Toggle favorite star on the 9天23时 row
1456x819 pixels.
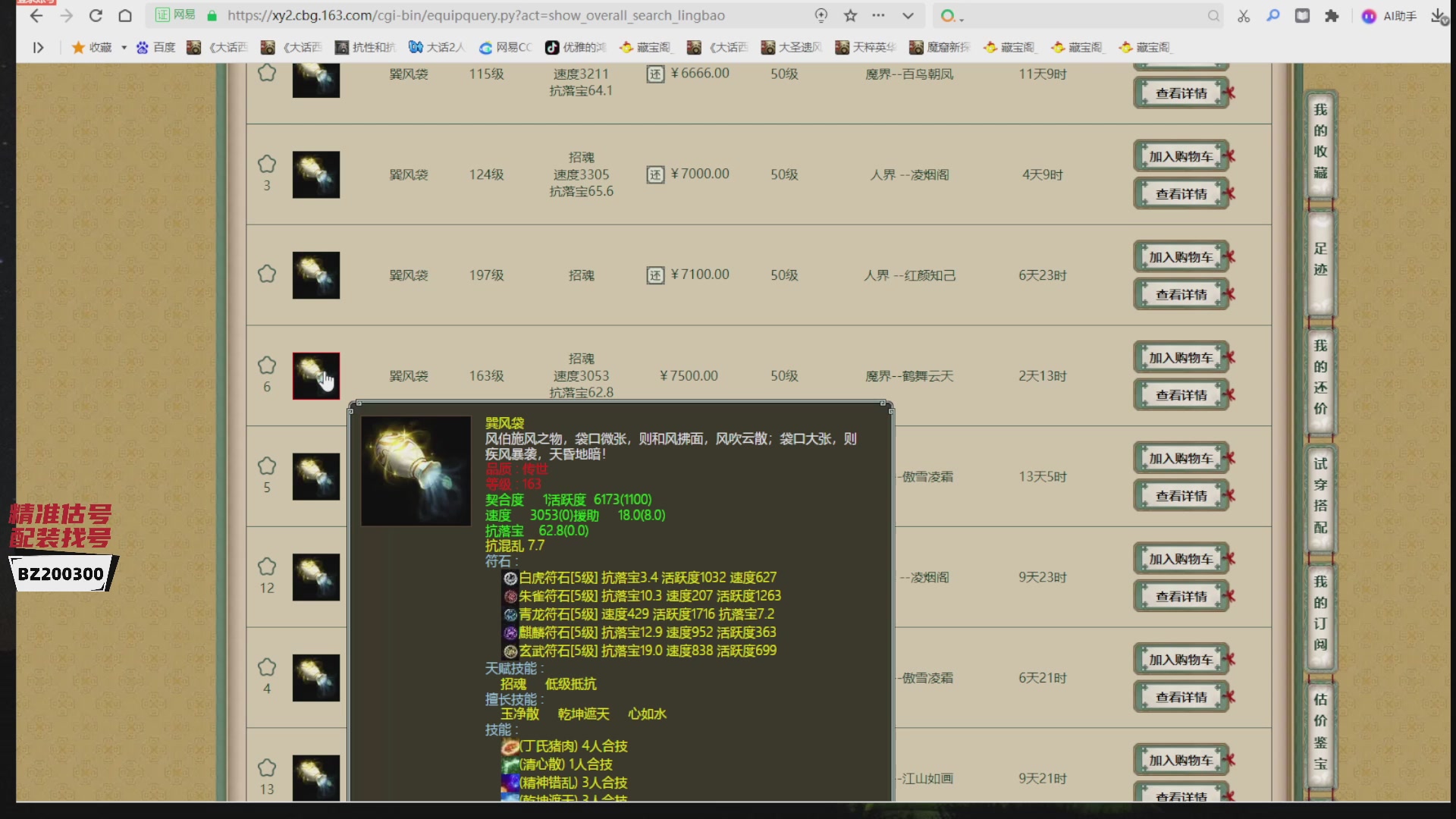[x=267, y=566]
